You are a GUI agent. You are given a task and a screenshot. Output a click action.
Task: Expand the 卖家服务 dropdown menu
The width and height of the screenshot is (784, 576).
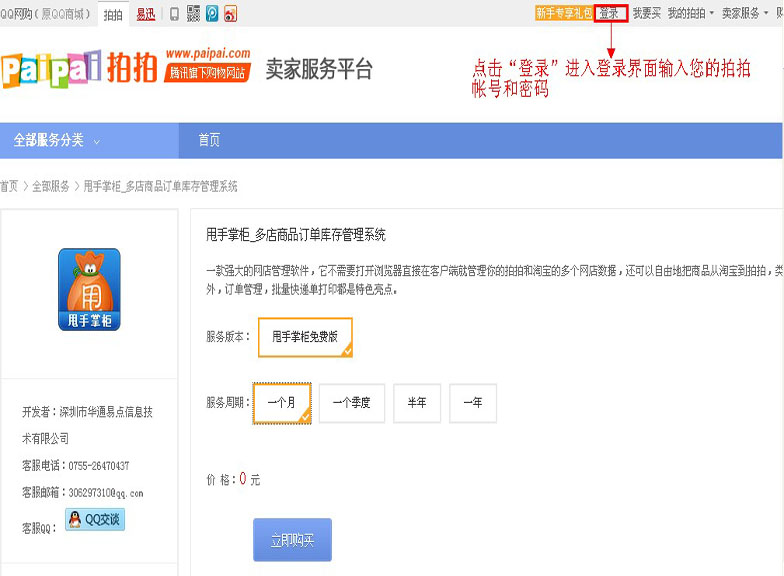[x=744, y=14]
